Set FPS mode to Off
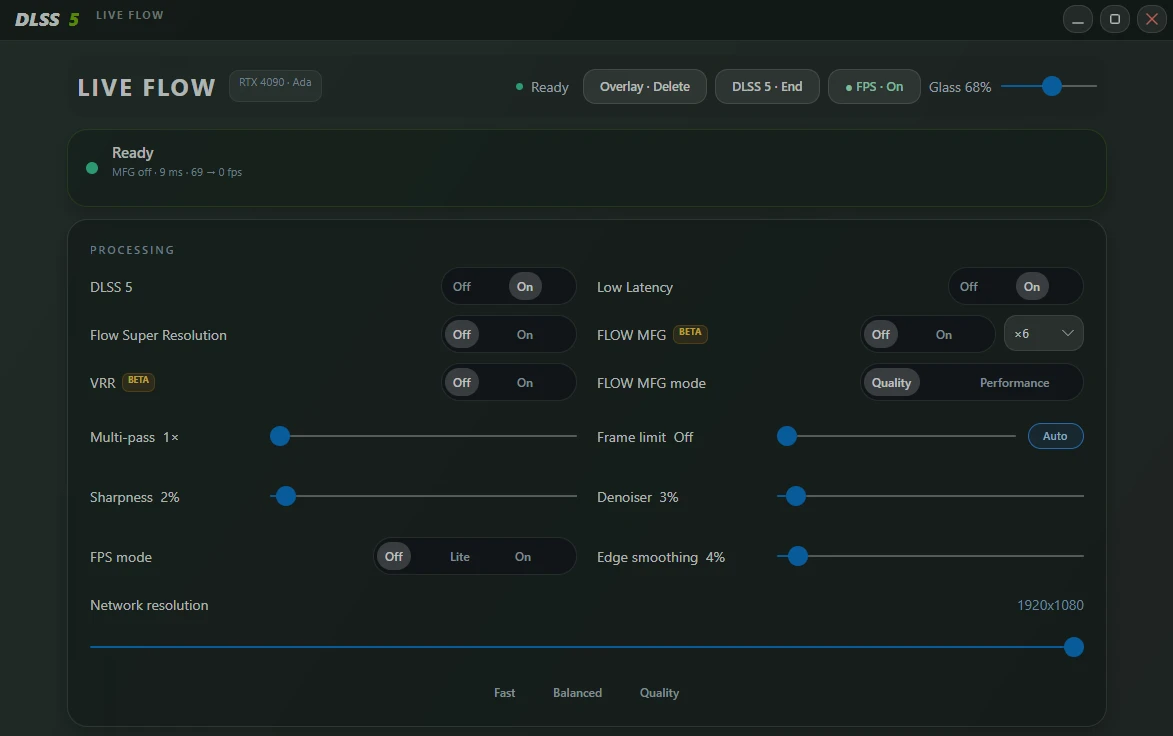The image size is (1173, 736). coord(393,556)
